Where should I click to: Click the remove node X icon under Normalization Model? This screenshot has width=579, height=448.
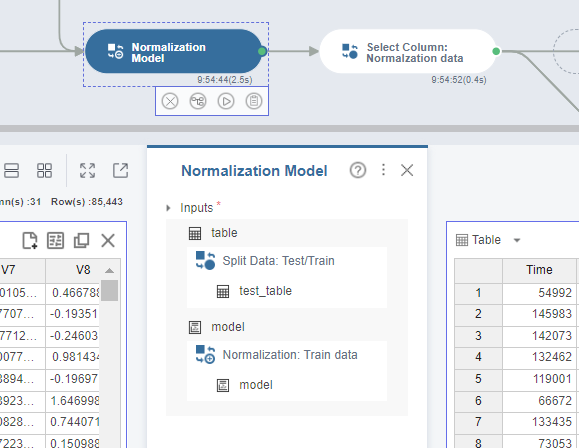pos(170,101)
